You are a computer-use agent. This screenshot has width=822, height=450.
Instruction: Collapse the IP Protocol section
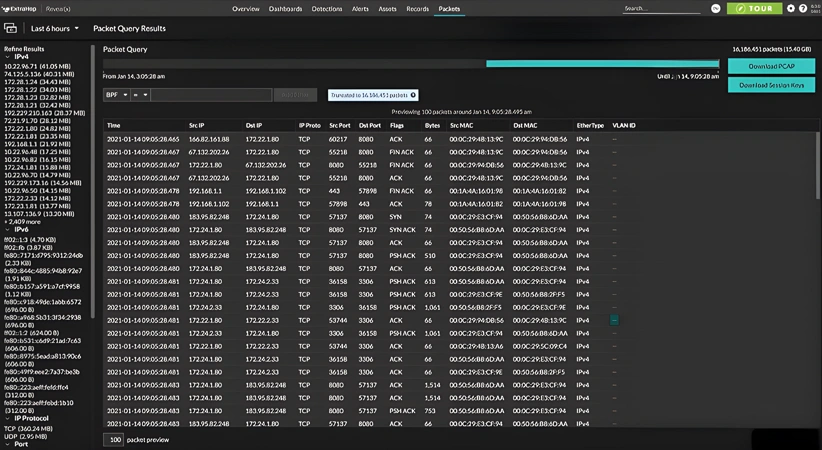(x=7, y=419)
